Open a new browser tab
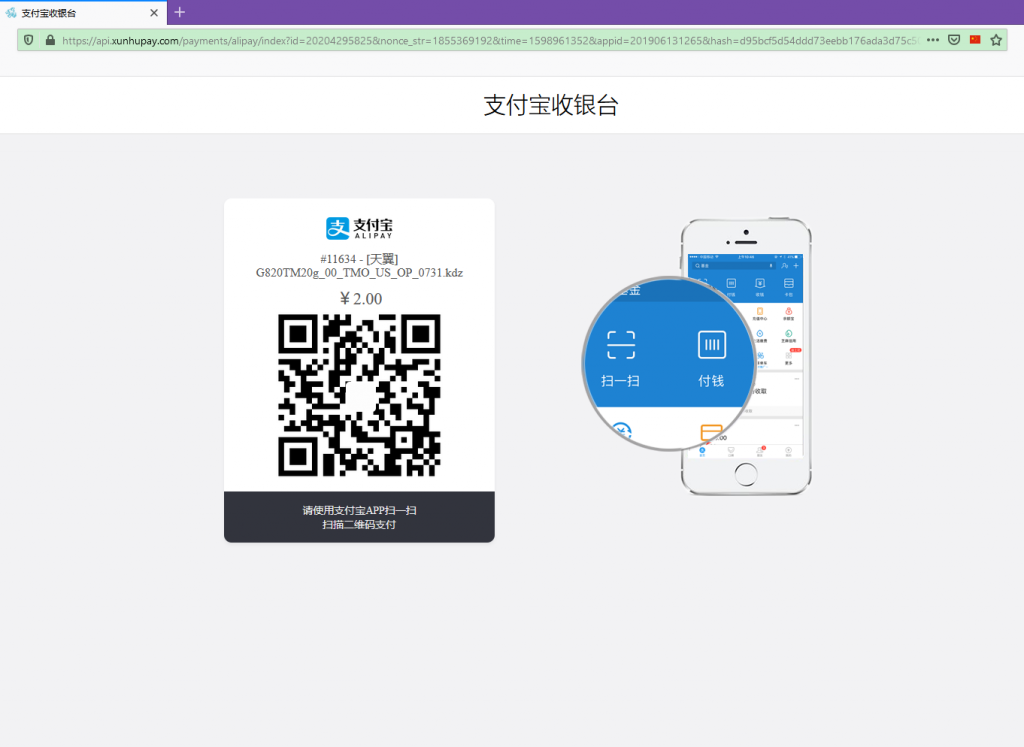The image size is (1024, 747). tap(180, 12)
